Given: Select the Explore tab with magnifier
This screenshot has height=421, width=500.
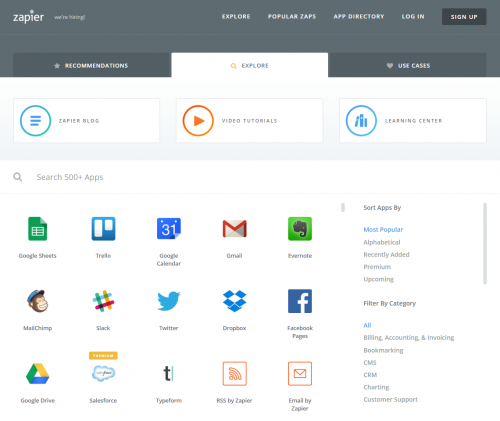Looking at the screenshot, I should (x=250, y=65).
